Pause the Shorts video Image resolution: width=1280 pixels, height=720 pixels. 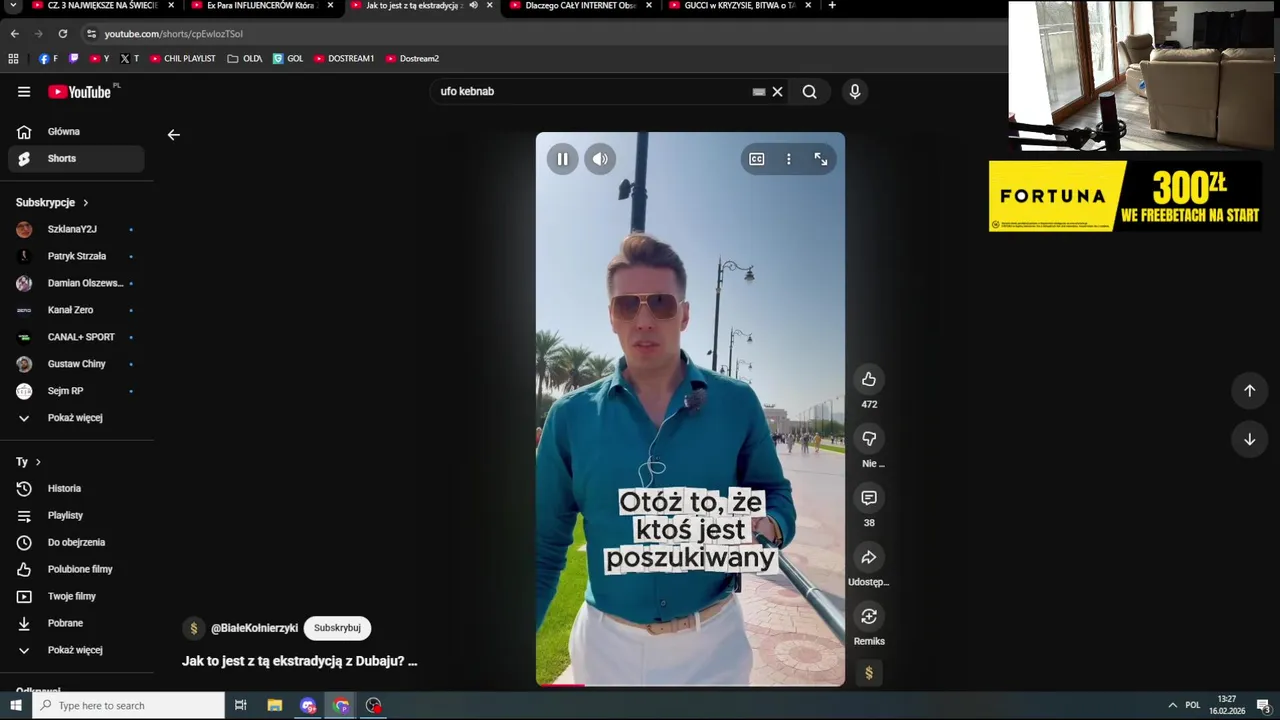click(562, 159)
